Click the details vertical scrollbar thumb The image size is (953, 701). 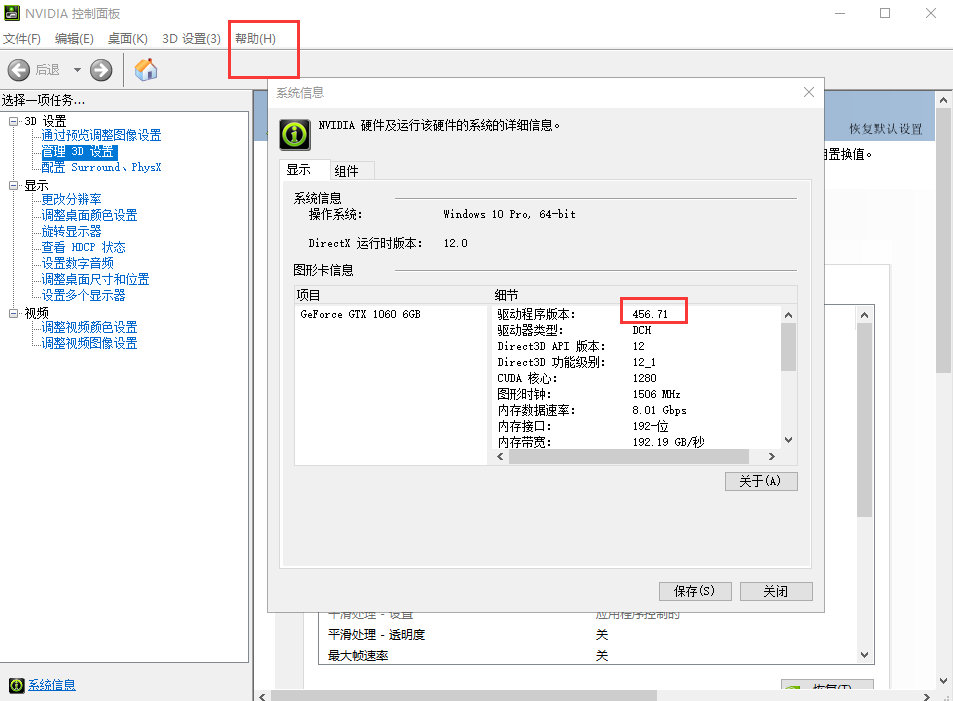coord(788,347)
